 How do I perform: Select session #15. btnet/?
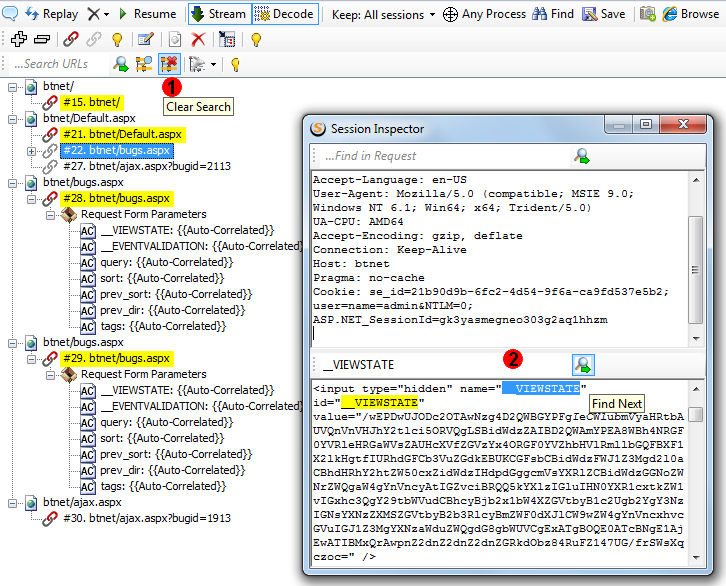click(92, 102)
